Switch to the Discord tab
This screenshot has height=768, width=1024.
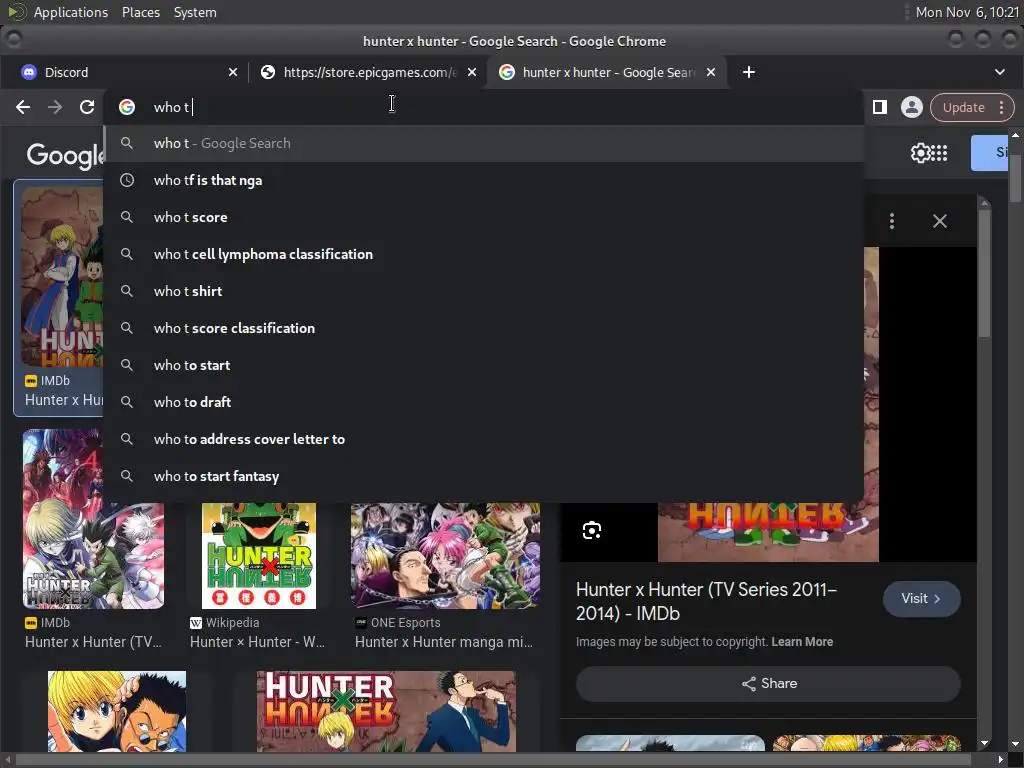click(123, 72)
